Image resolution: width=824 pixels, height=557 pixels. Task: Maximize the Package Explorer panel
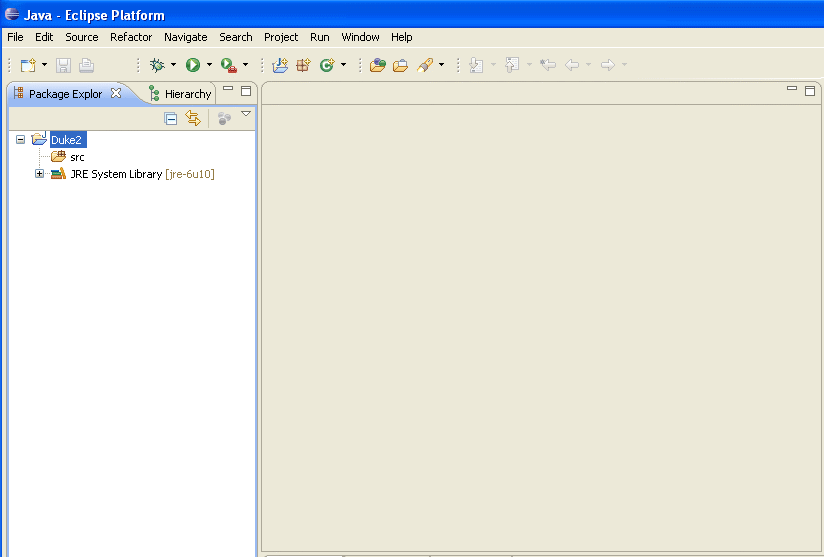pos(246,91)
